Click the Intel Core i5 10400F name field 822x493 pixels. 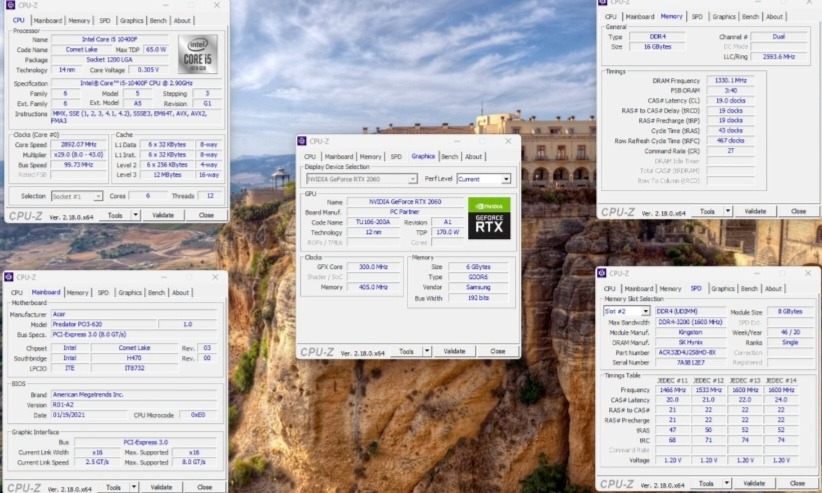pyautogui.click(x=110, y=39)
